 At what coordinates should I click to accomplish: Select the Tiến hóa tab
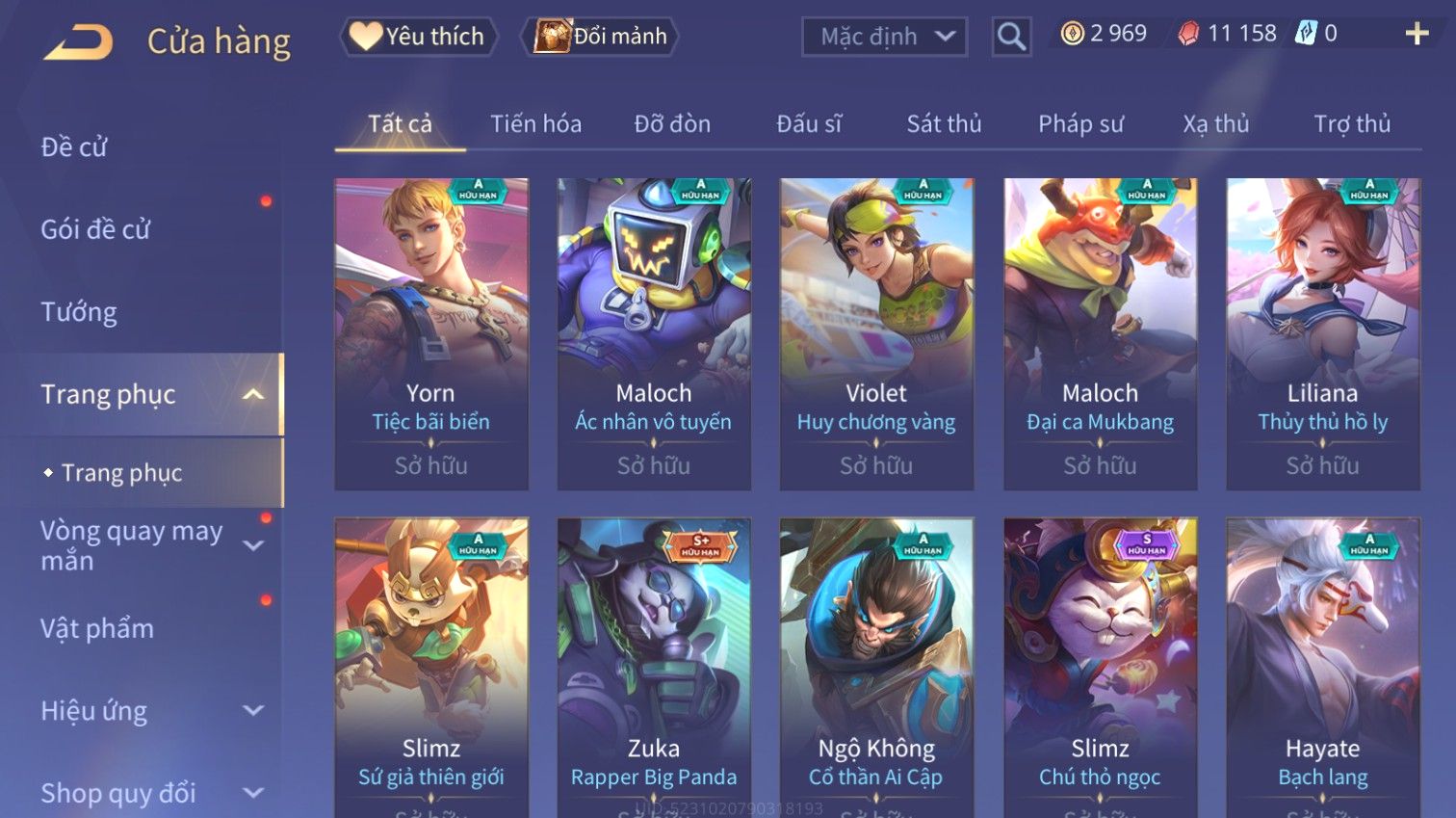(535, 124)
